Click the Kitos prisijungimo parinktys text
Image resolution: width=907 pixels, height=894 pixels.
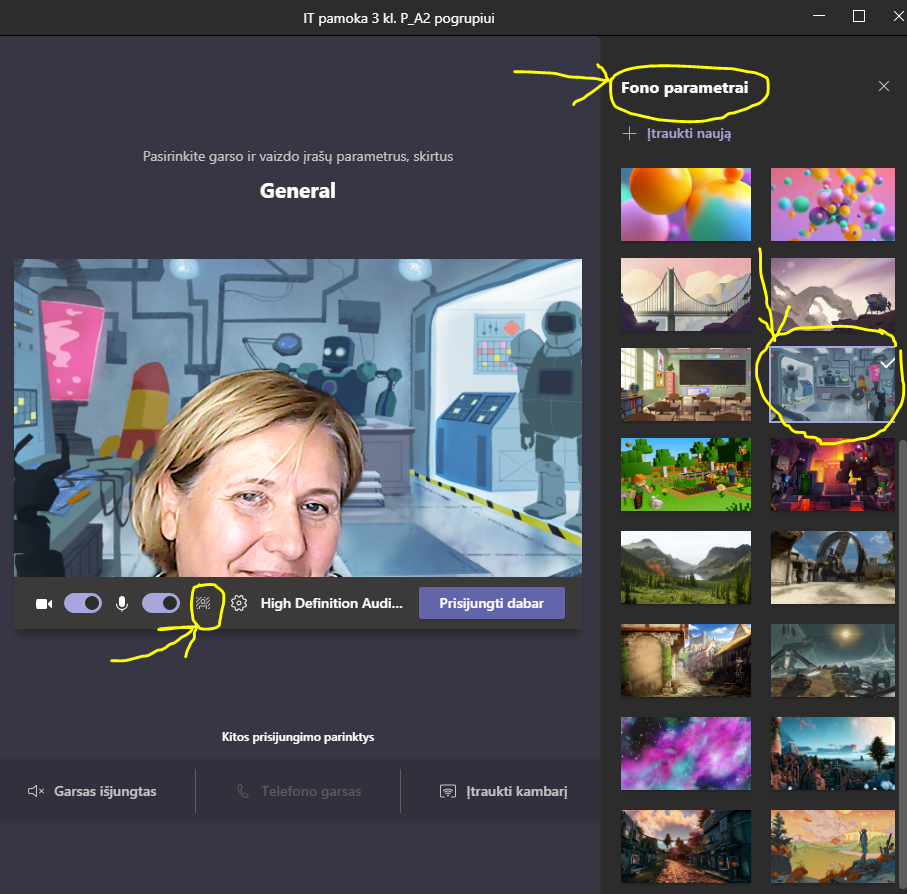tap(298, 737)
